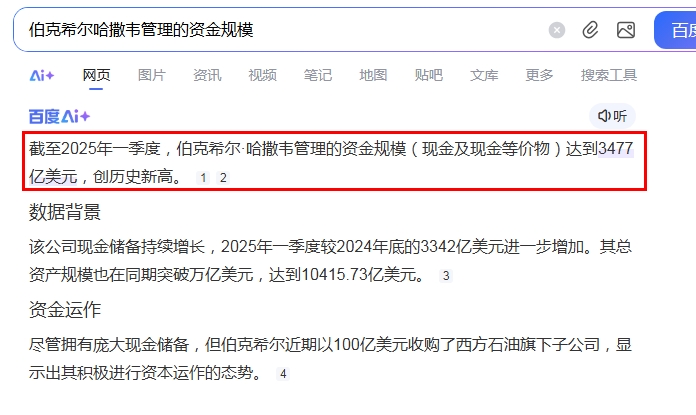This screenshot has height=415, width=696.
Task: Click the blue 百度 search button
Action: [x=675, y=30]
